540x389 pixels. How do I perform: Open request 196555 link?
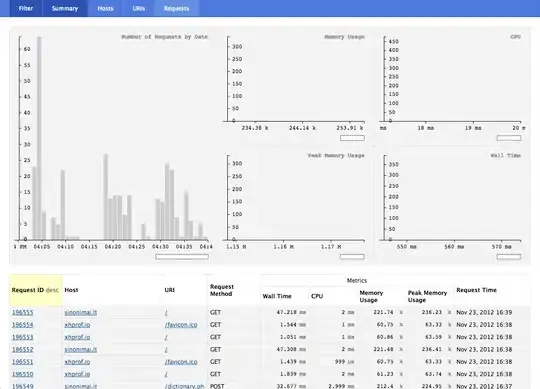point(23,313)
